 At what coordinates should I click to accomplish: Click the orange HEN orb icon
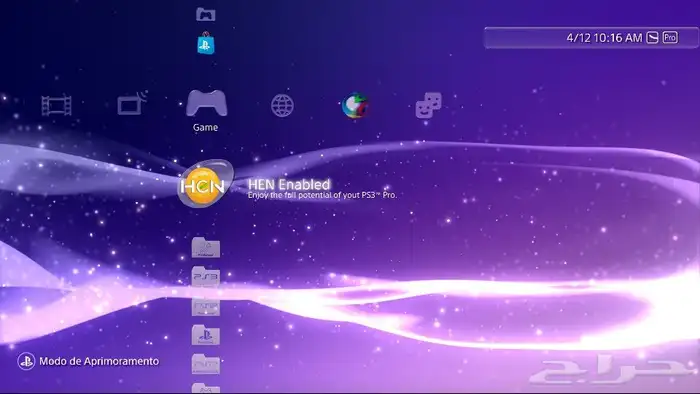tap(205, 185)
